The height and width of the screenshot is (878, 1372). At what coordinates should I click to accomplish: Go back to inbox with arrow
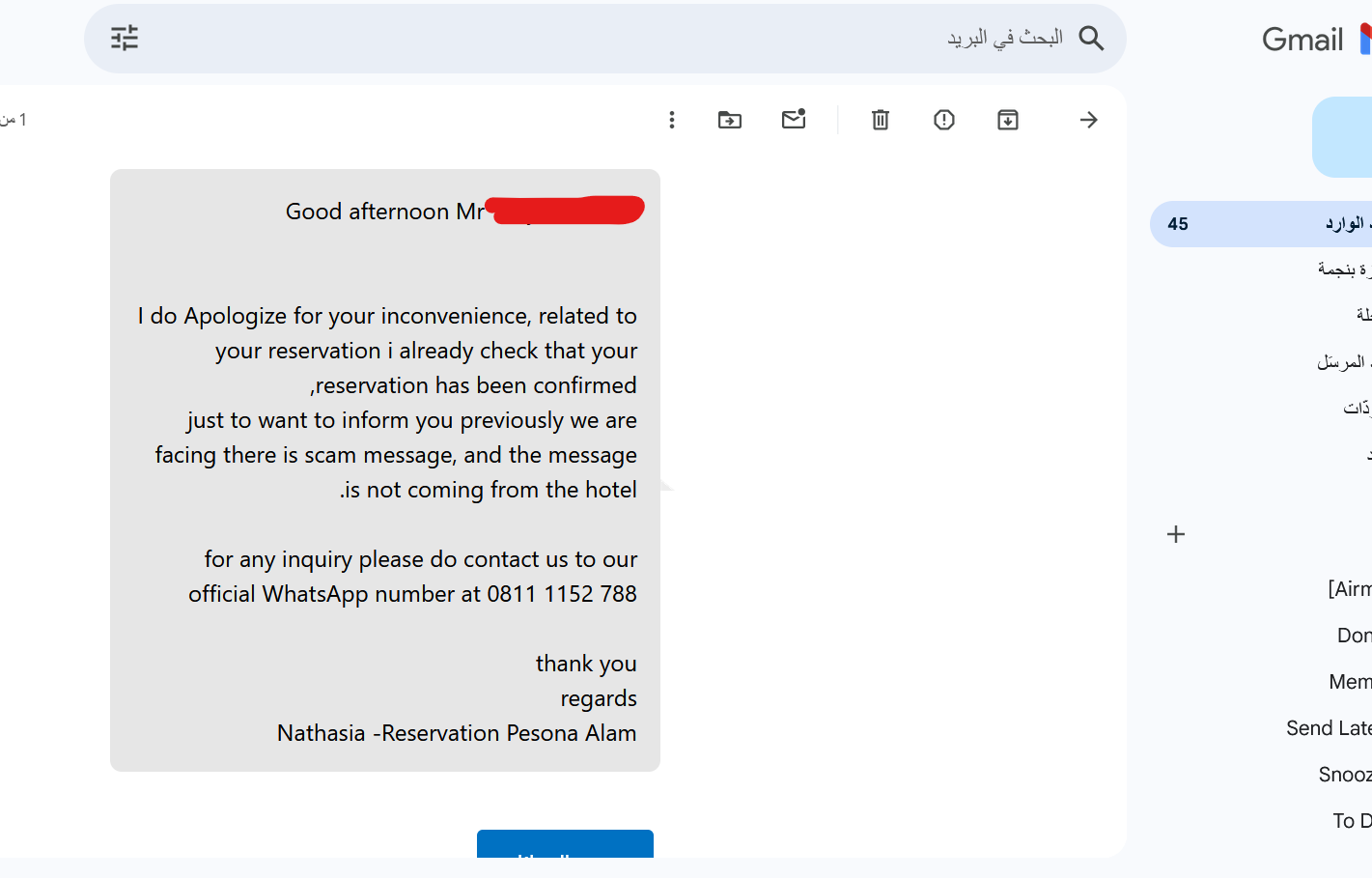click(x=1088, y=120)
